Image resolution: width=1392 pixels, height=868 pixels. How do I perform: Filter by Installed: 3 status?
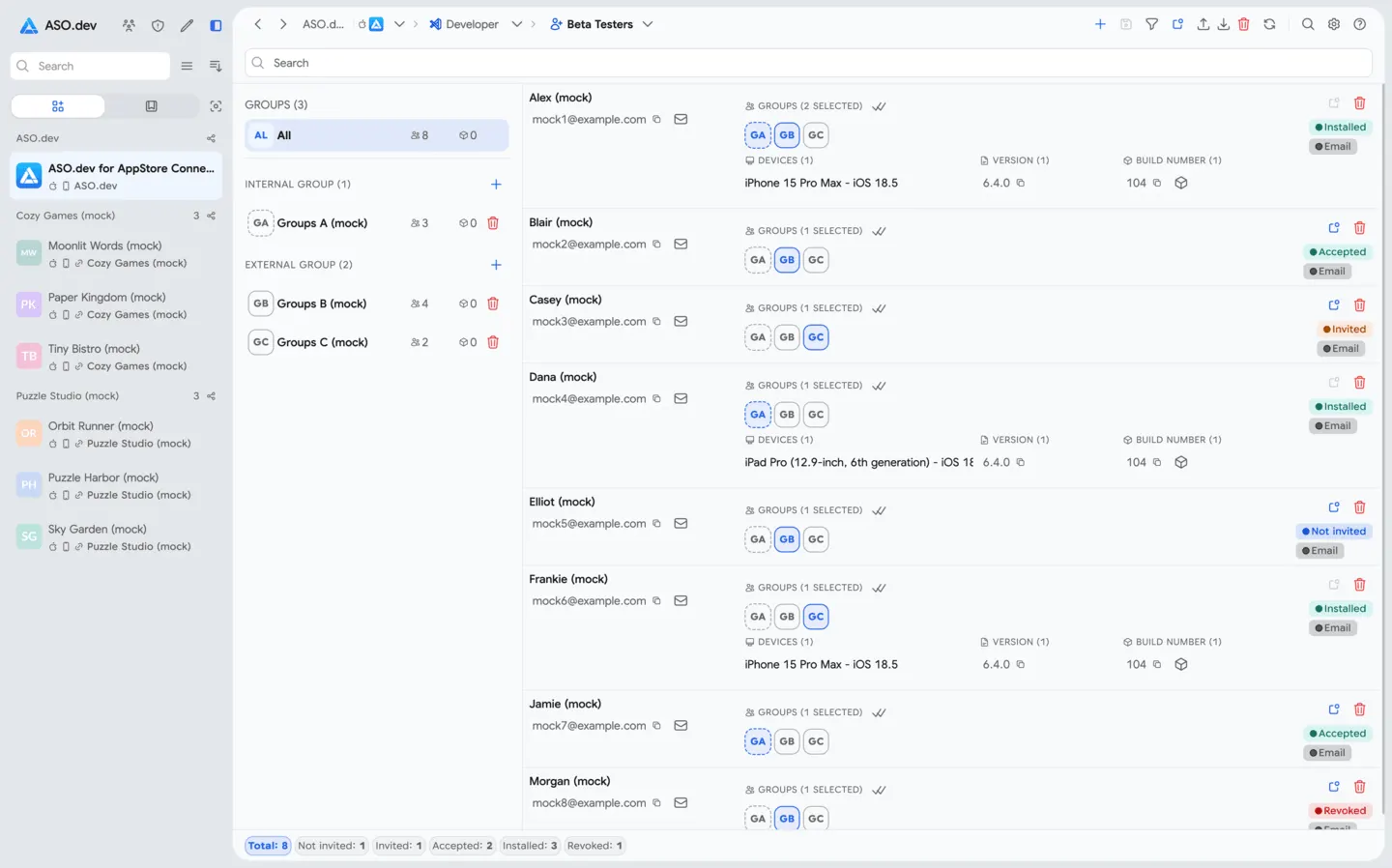pyautogui.click(x=530, y=846)
